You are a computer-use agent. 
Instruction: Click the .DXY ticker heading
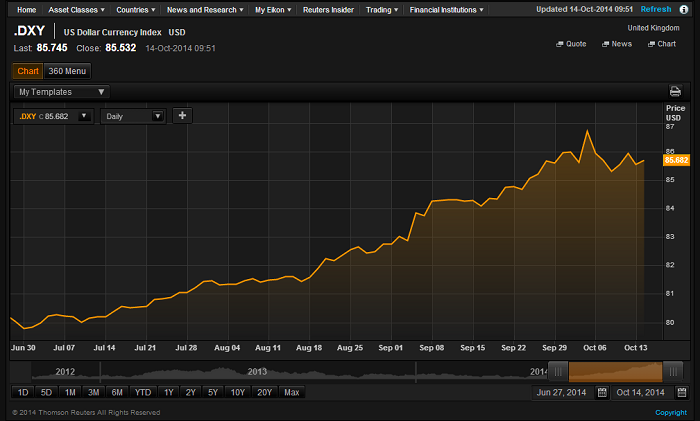(29, 31)
